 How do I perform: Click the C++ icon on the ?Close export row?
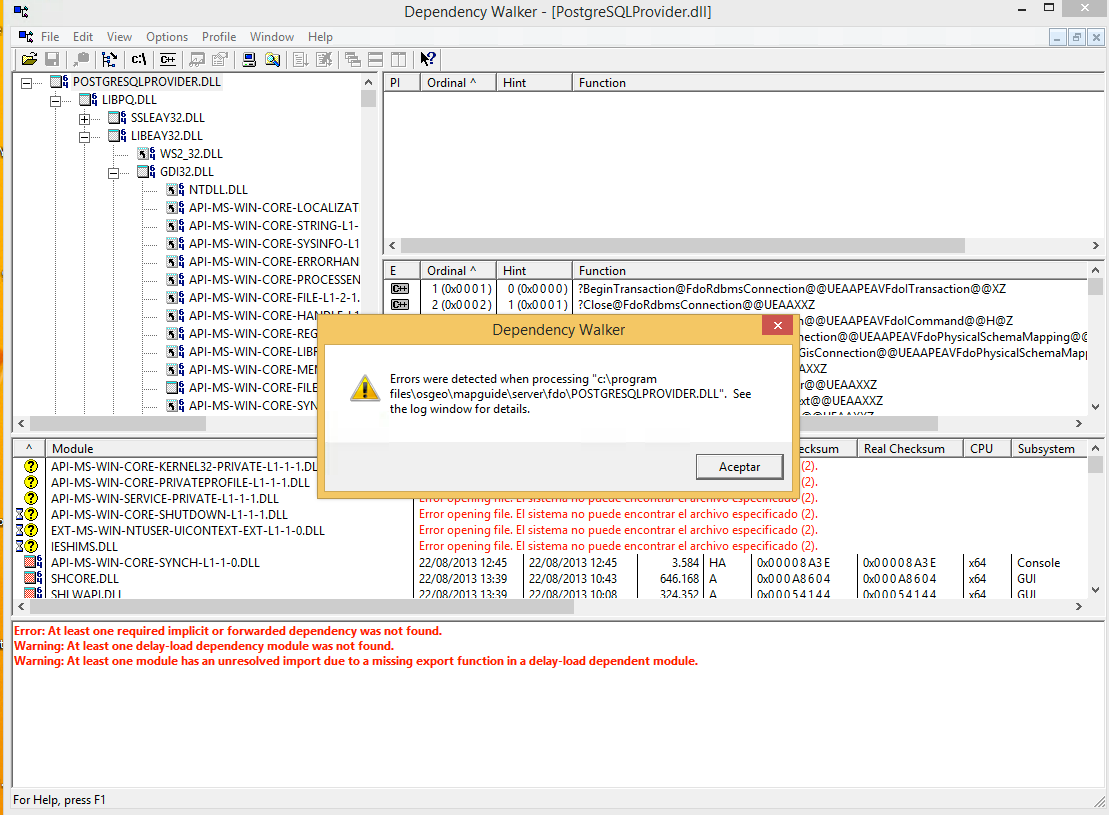click(400, 305)
